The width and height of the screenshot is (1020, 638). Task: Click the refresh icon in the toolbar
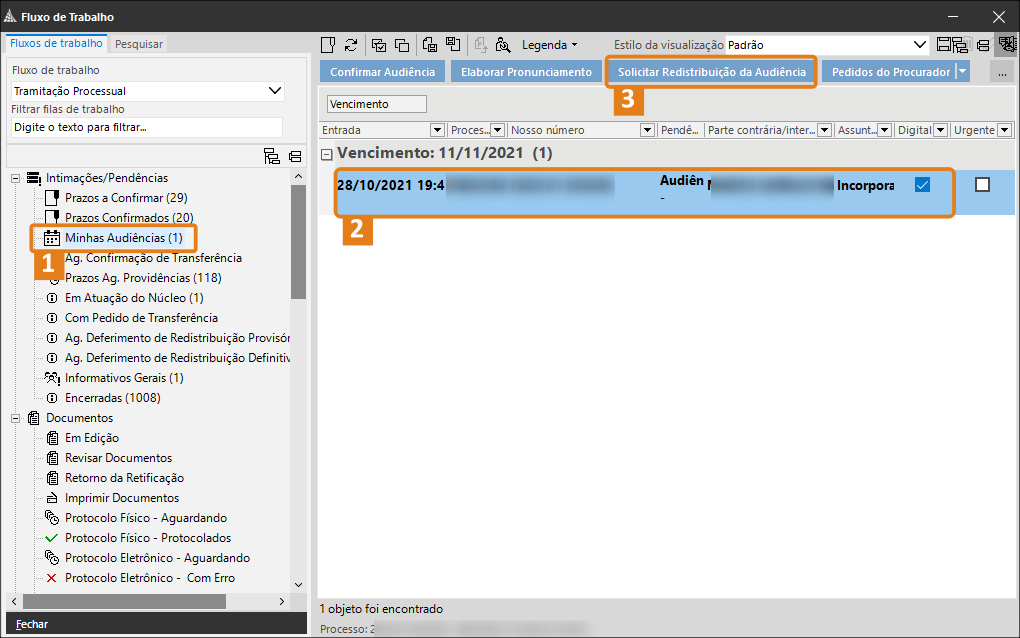pyautogui.click(x=351, y=45)
